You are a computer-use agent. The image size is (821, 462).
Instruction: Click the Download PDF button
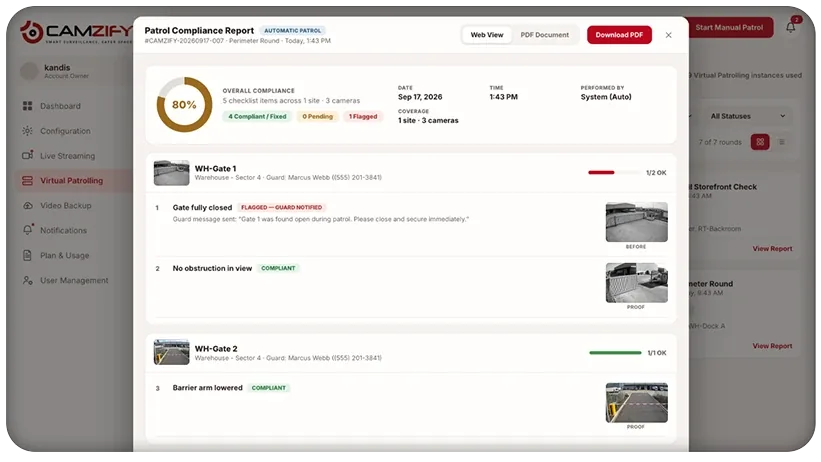click(x=619, y=35)
